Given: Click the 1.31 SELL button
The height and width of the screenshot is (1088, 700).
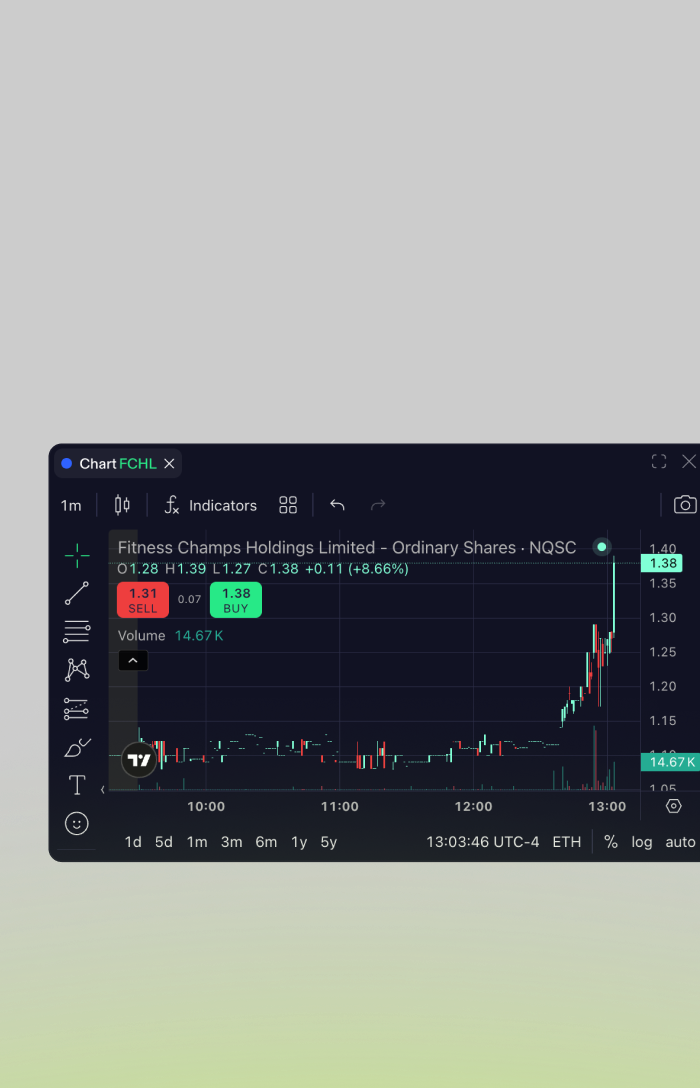Looking at the screenshot, I should pos(143,600).
